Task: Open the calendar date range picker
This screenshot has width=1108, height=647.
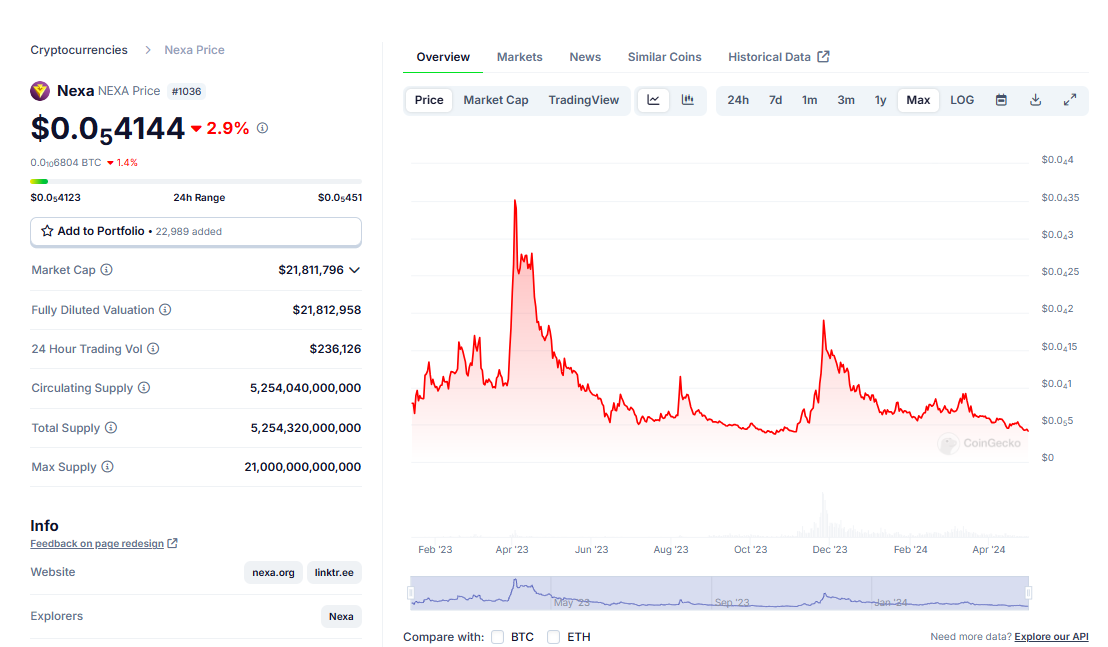Action: click(x=1001, y=100)
